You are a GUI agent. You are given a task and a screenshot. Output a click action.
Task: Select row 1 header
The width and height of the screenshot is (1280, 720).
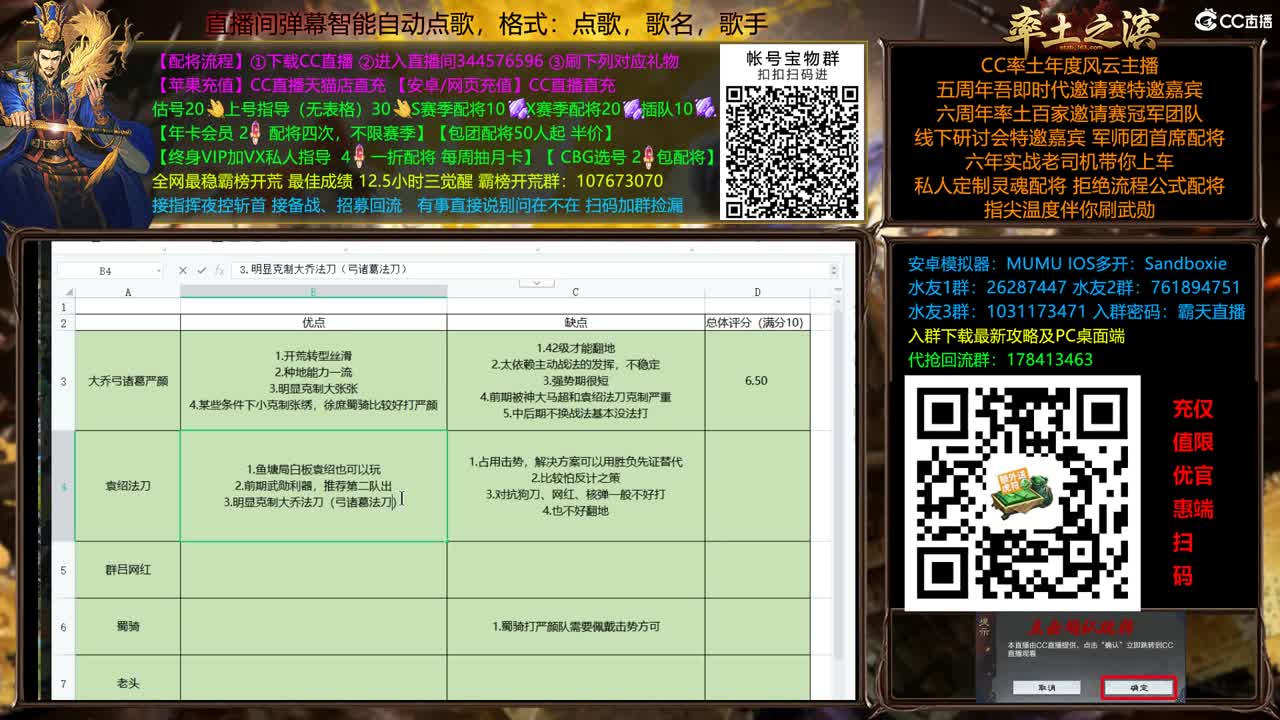coord(63,307)
